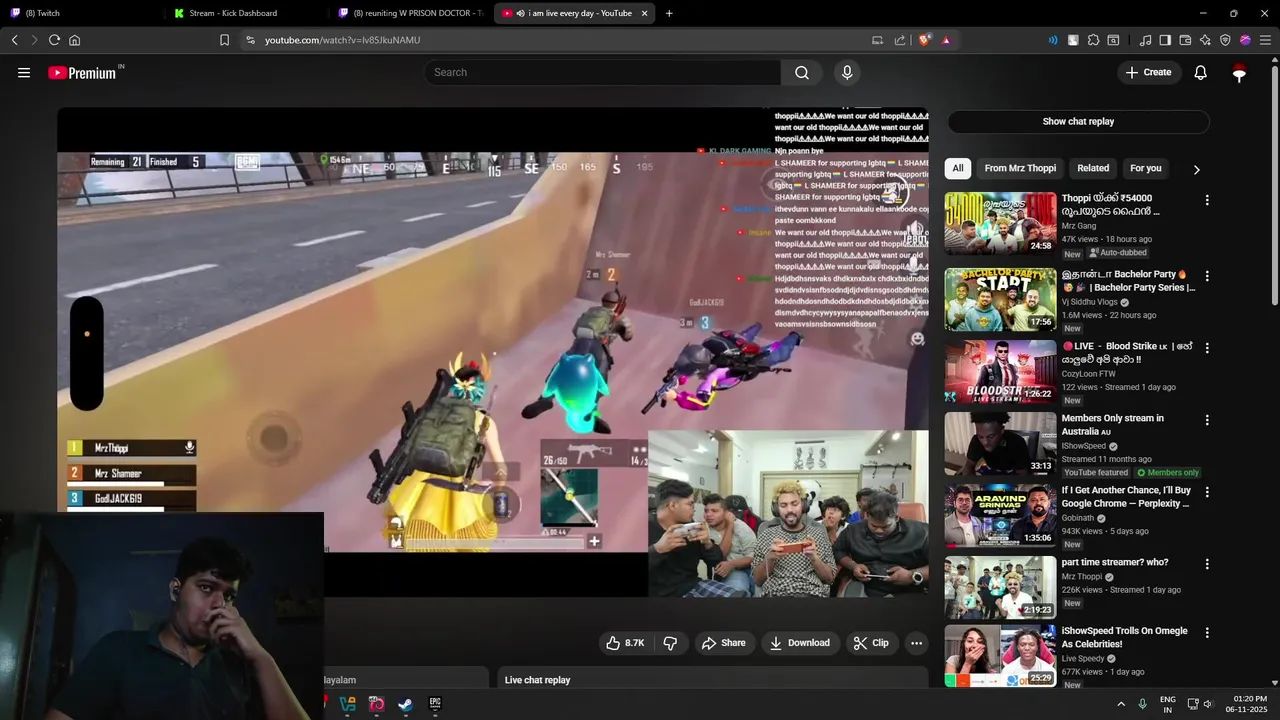Toggle the blue audio-playing toolbar indicator

(1053, 40)
